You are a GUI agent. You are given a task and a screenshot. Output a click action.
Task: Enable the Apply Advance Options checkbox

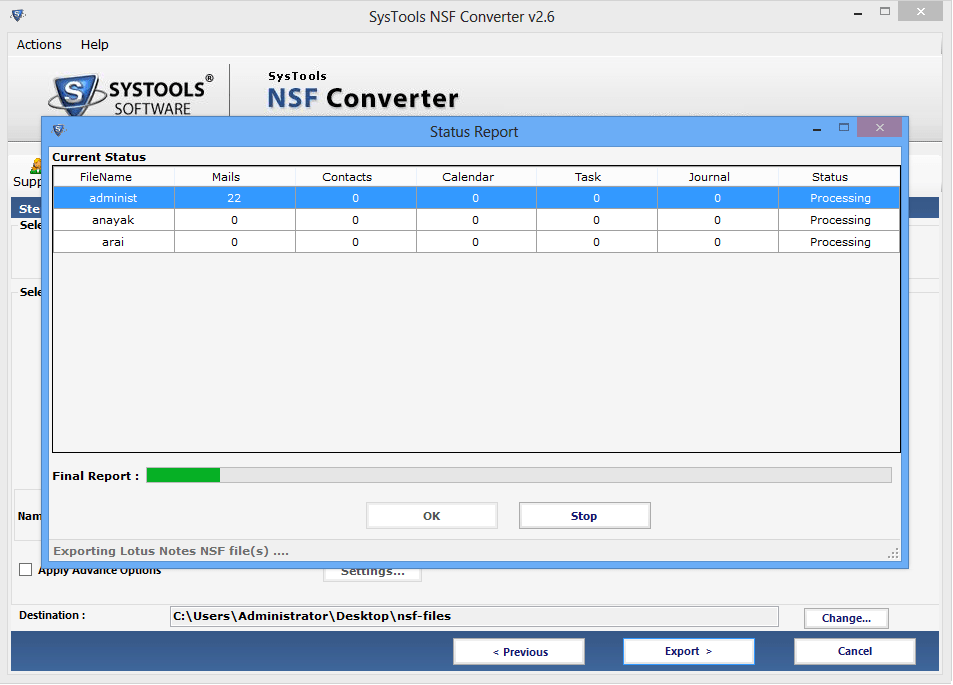[x=26, y=570]
